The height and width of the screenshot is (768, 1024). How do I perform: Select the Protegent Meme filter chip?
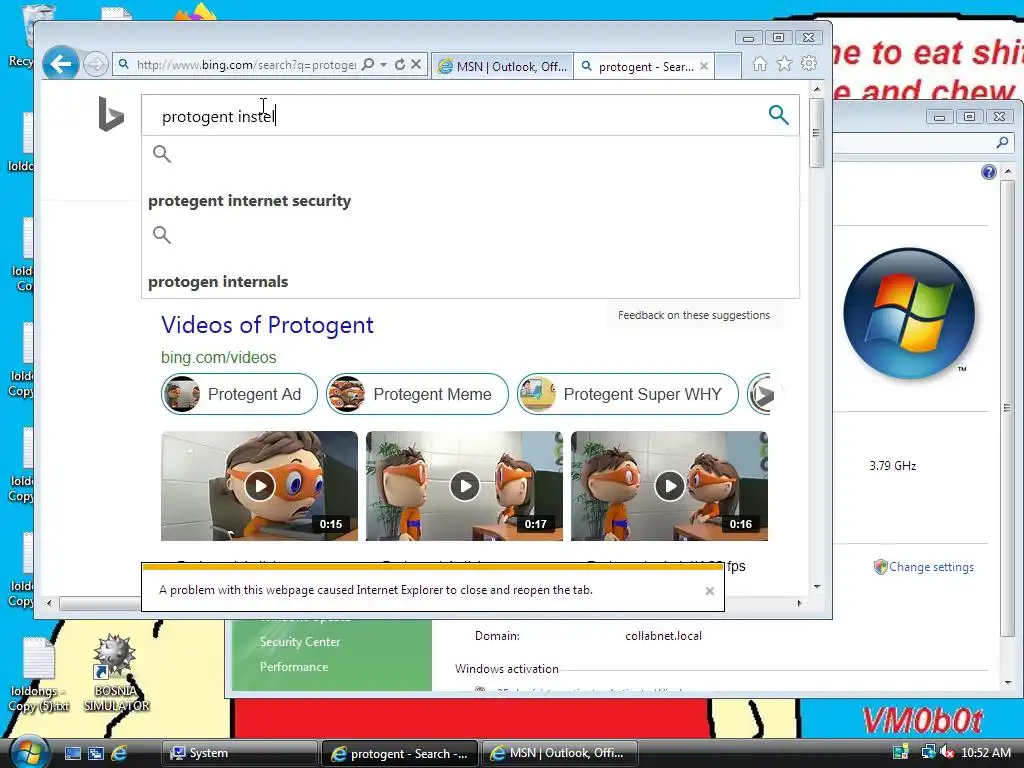(x=417, y=394)
